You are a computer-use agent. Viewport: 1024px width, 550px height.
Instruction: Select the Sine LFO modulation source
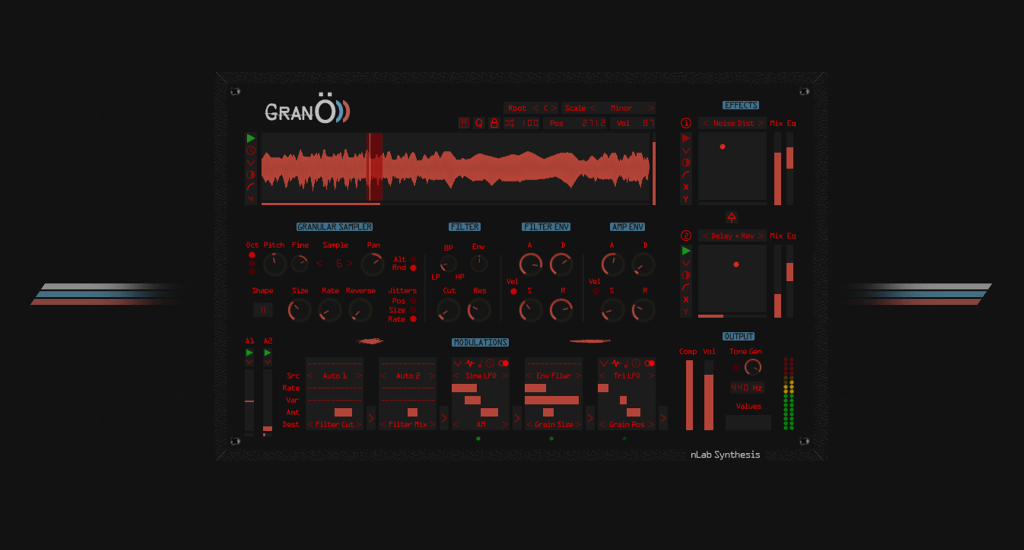coord(480,375)
